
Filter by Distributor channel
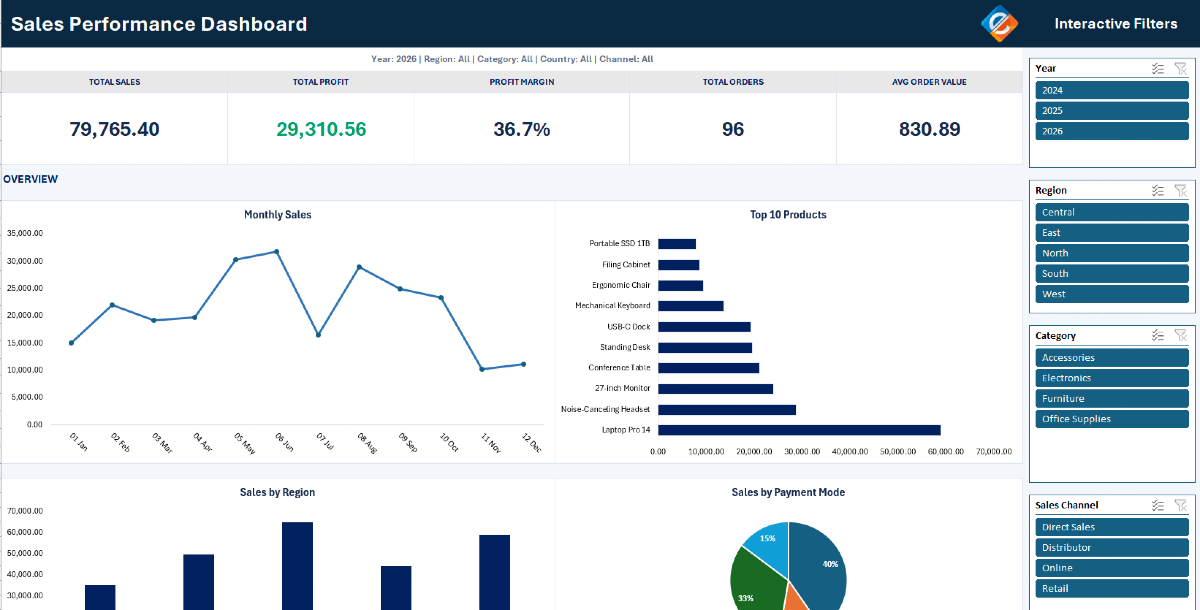1112,547
